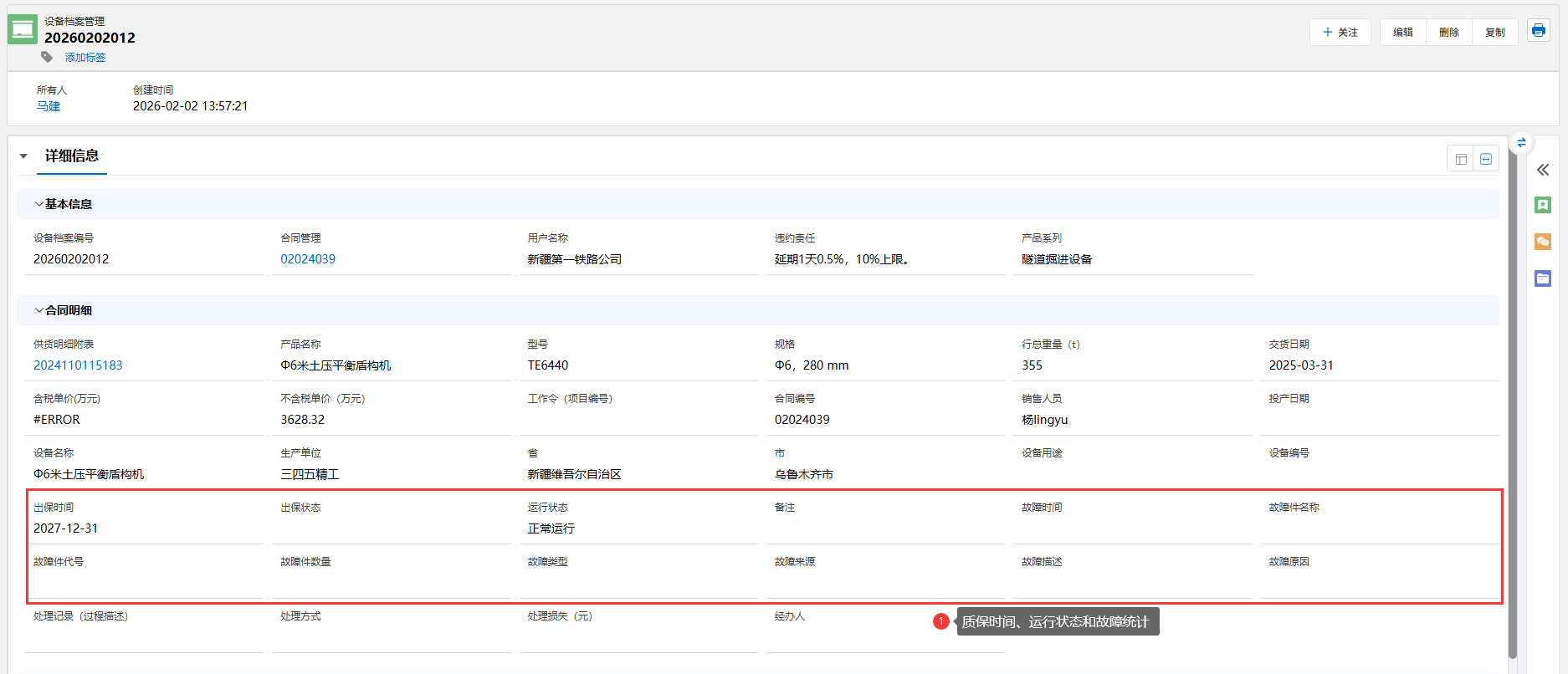Click the tag icon beside 添加标签
The height and width of the screenshot is (674, 1568).
click(47, 57)
